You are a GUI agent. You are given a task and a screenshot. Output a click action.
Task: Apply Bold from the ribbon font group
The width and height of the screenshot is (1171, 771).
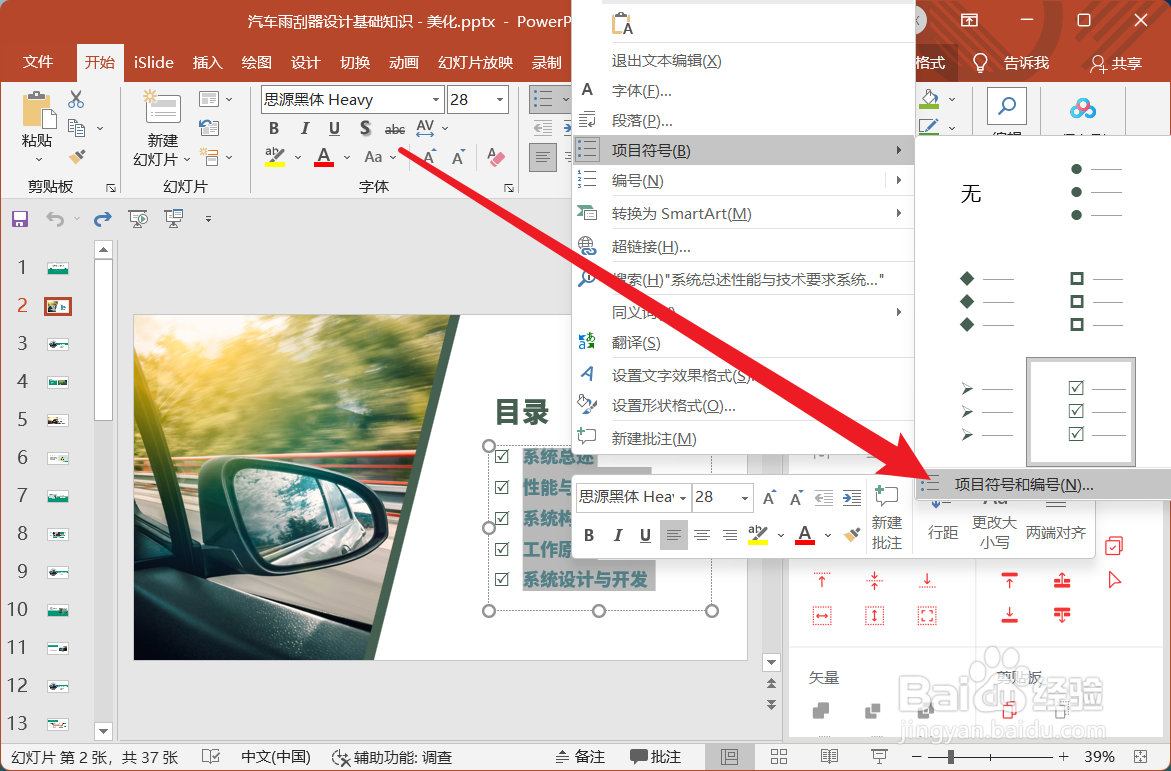[274, 128]
